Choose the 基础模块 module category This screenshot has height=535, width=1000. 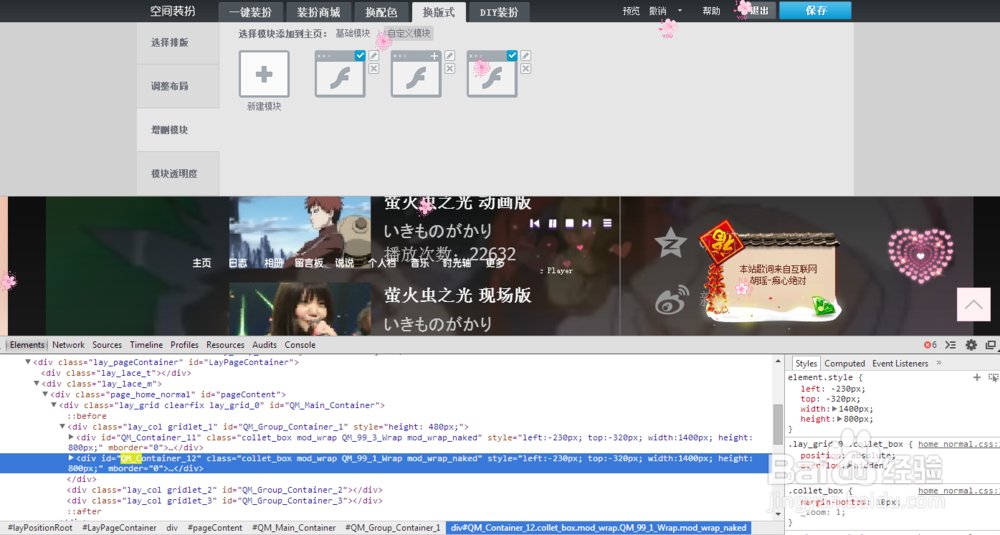[x=353, y=33]
